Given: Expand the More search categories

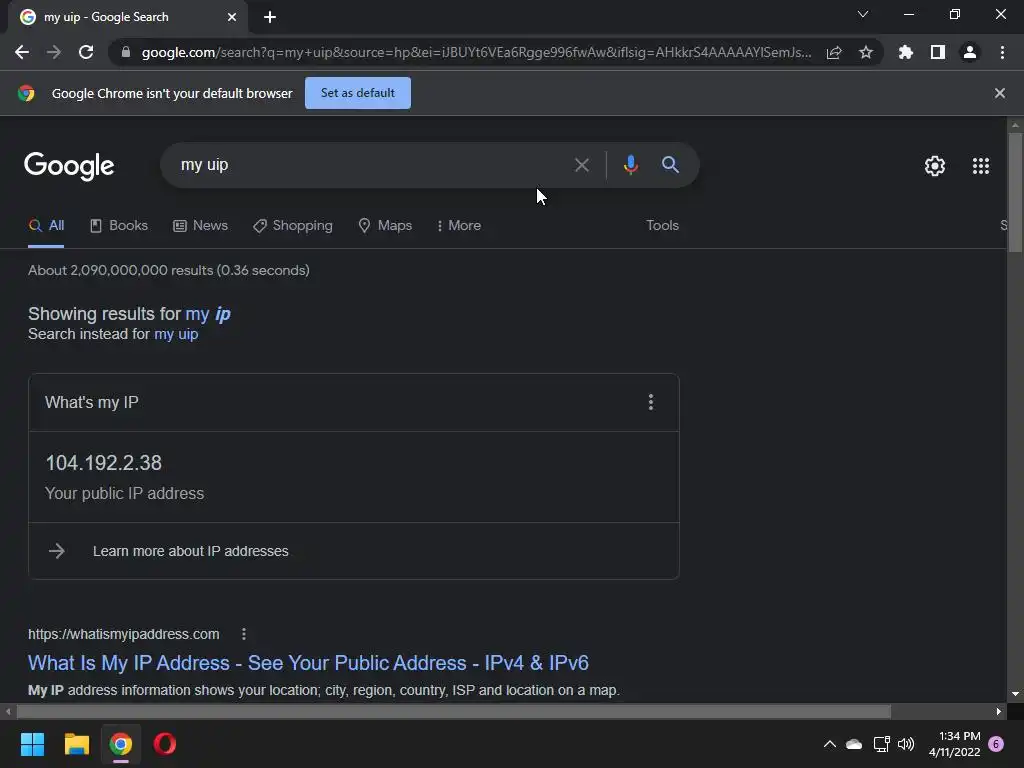Looking at the screenshot, I should [x=458, y=225].
